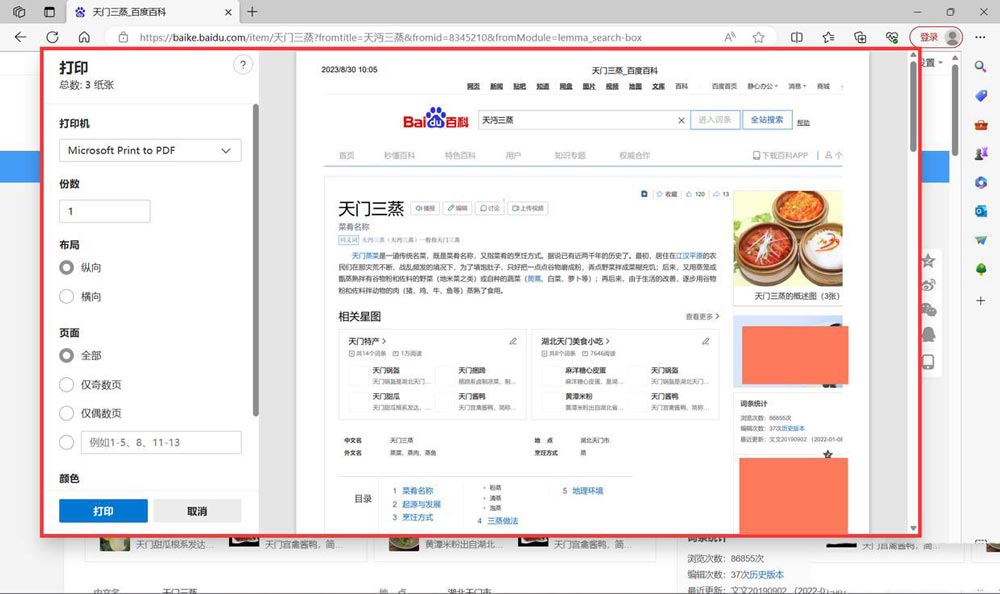The height and width of the screenshot is (594, 1000).
Task: Click the print settings panel scrollbar
Action: [x=256, y=260]
